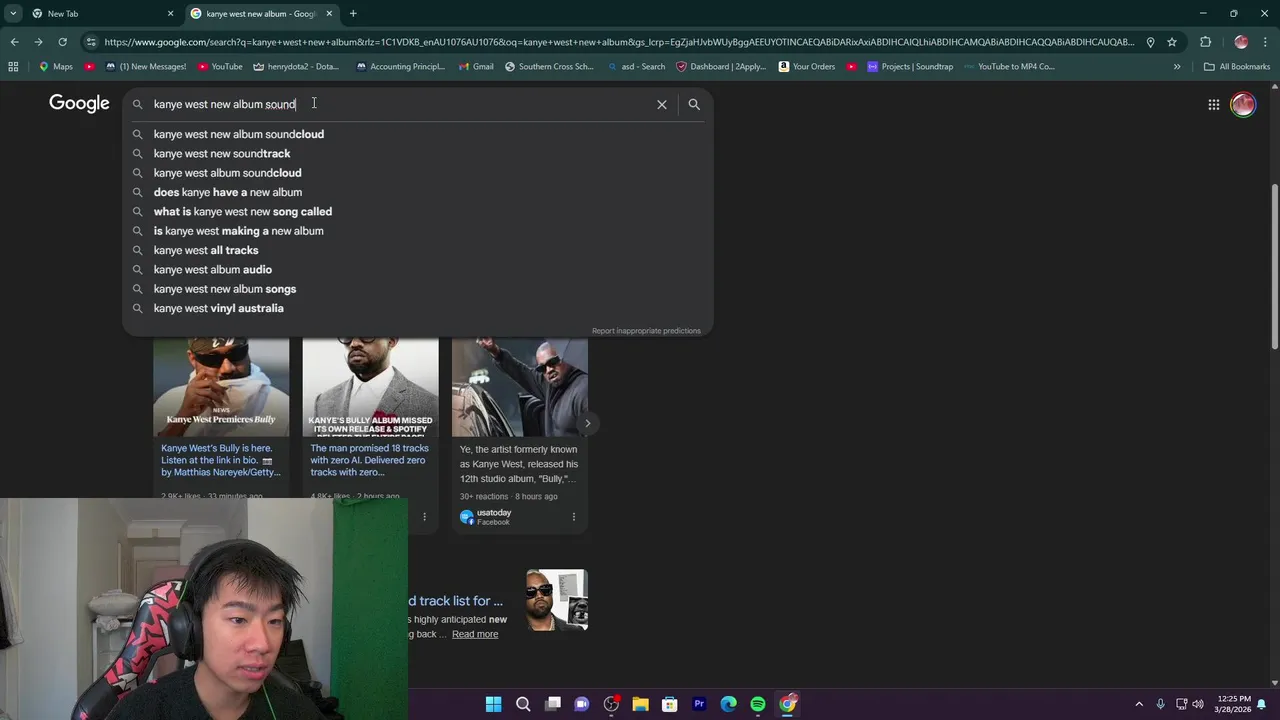Go back to previous page
Image resolution: width=1280 pixels, height=720 pixels.
pyautogui.click(x=14, y=42)
